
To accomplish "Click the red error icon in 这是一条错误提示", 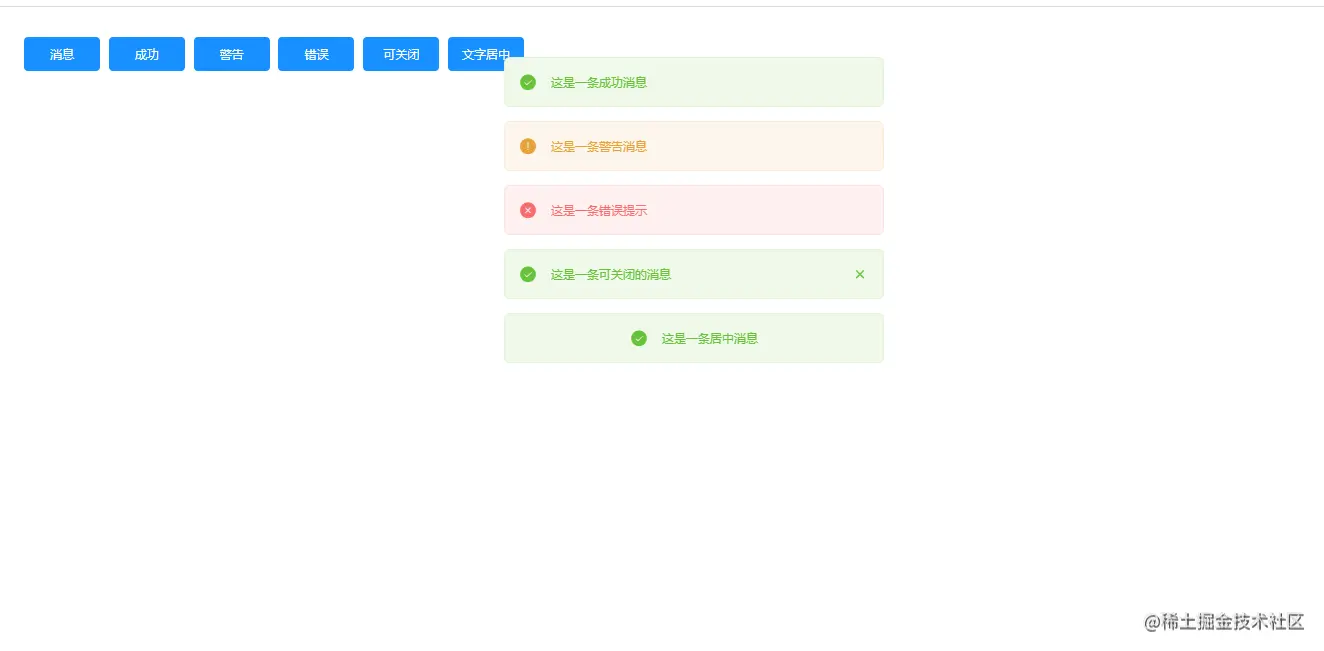I will click(x=528, y=210).
